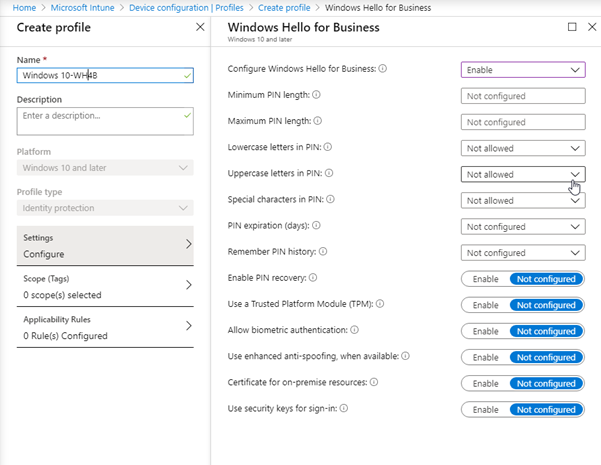Click info icon beside Maximum PIN length

pyautogui.click(x=318, y=121)
